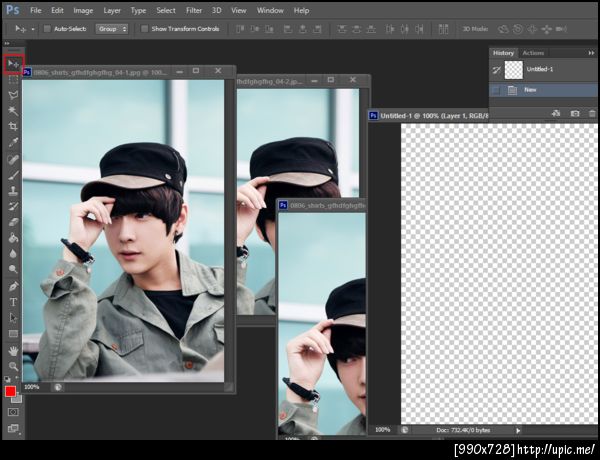Select the Blur tool
This screenshot has height=460, width=600.
[13, 253]
